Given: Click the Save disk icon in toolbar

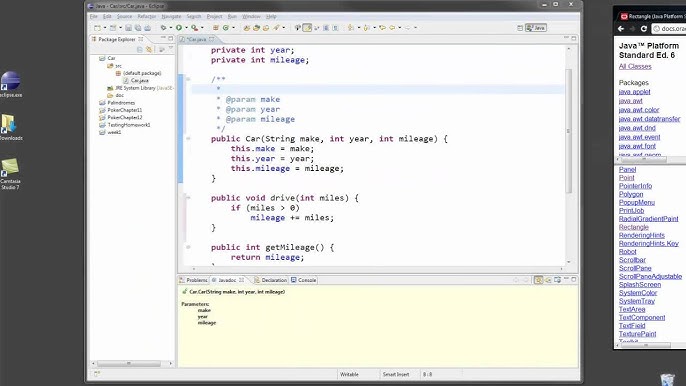Looking at the screenshot, I should (x=128, y=28).
